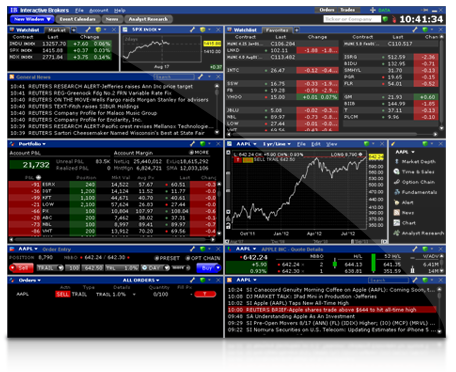Viewport: 456px width, 372px height.
Task: Click the Trades button in title bar
Action: [x=348, y=10]
